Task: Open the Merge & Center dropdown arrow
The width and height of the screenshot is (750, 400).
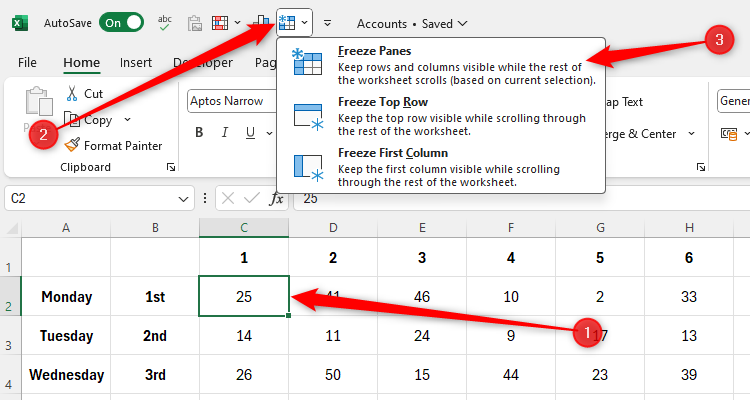Action: click(691, 133)
